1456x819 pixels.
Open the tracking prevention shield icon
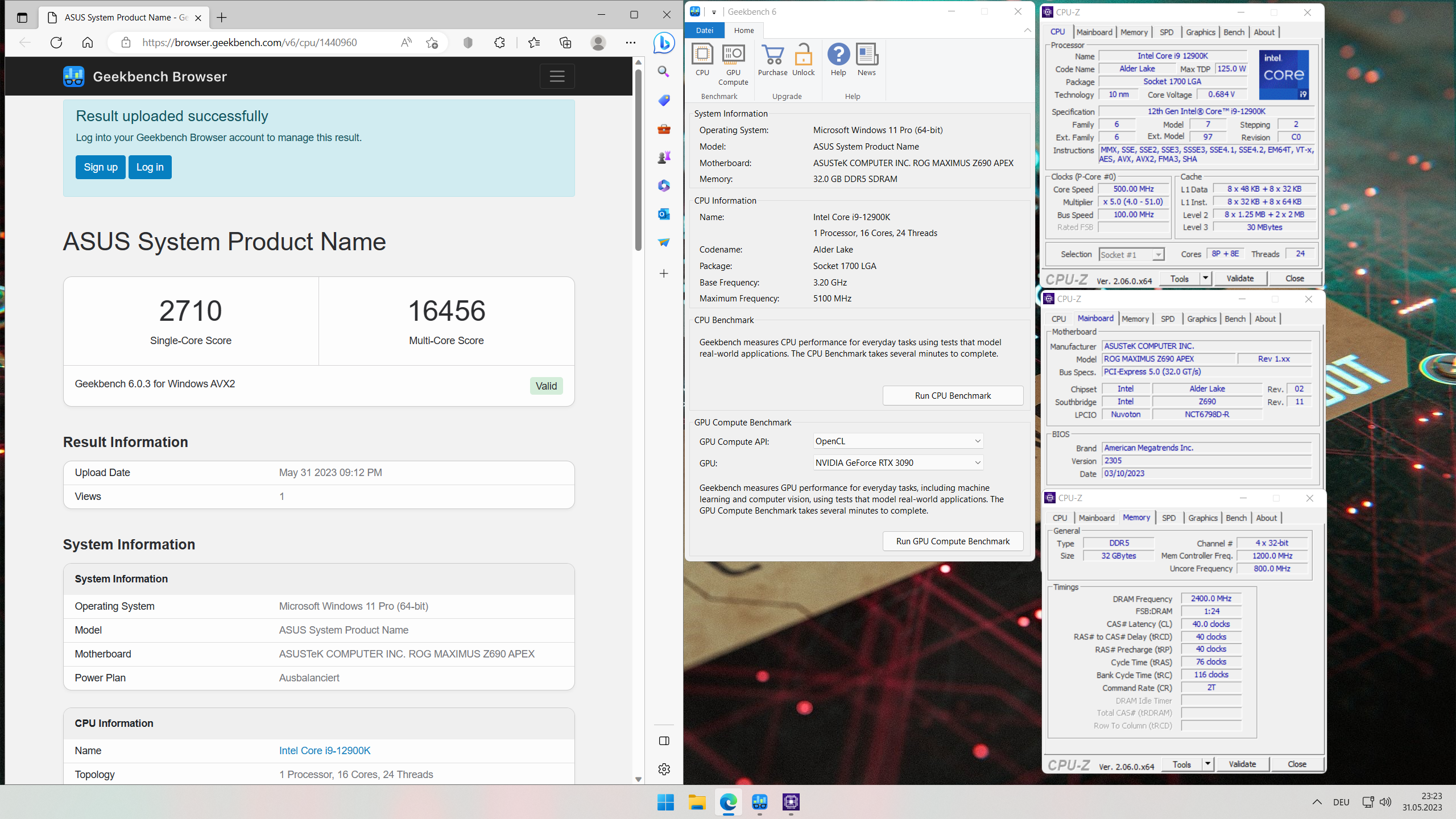pos(468,43)
